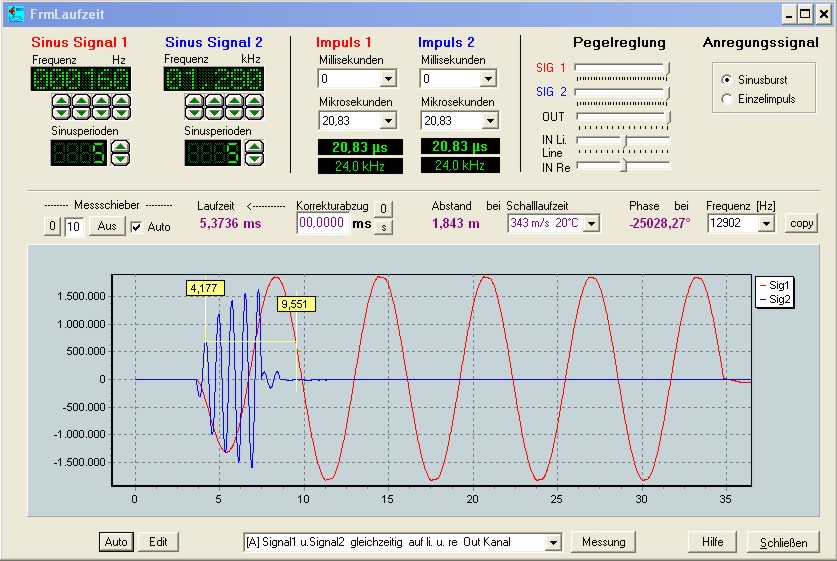Click the Messschieber '0' button

(x=54, y=227)
